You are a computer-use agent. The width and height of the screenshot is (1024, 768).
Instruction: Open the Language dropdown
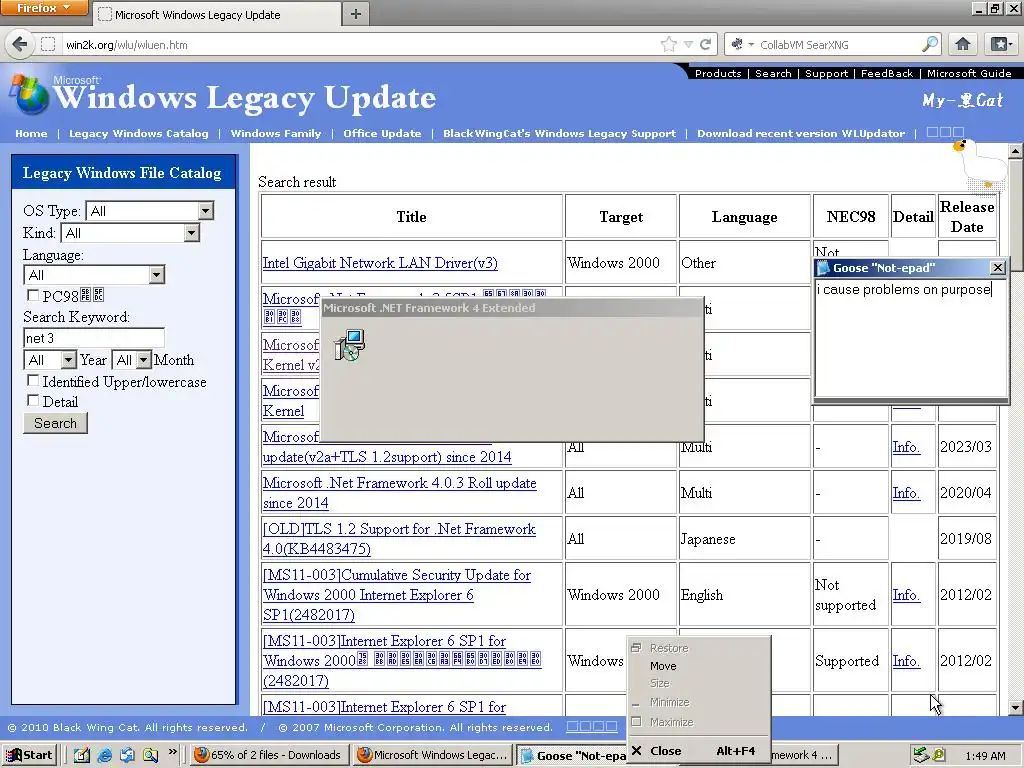94,275
